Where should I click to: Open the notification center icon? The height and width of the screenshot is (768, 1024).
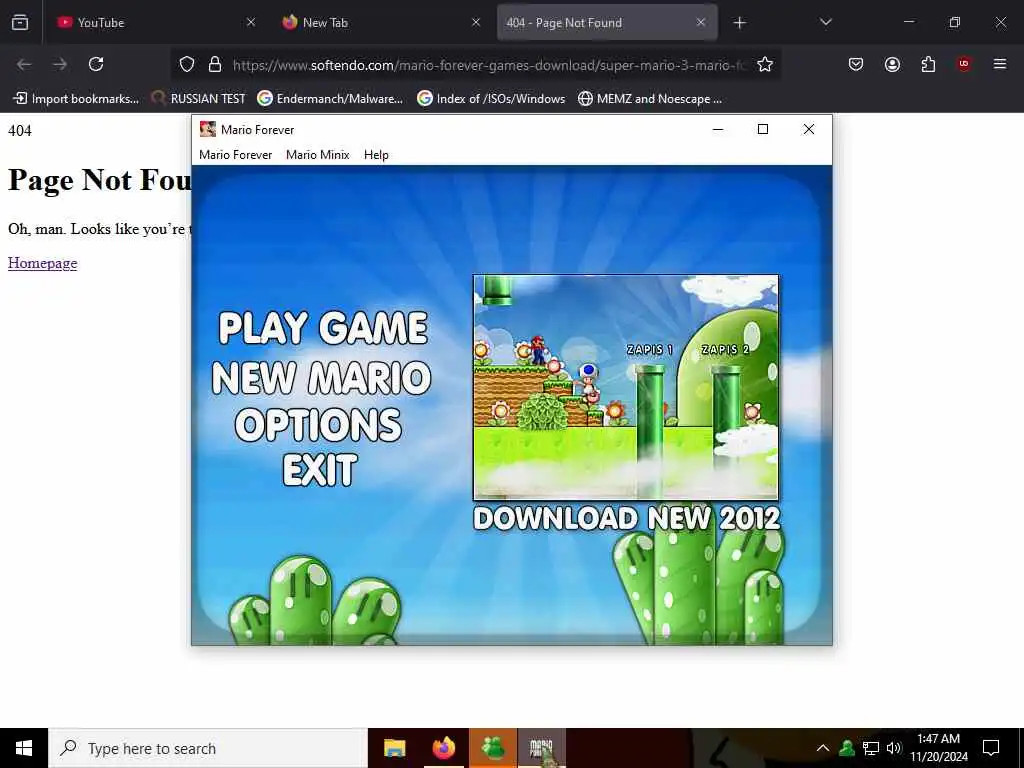991,748
